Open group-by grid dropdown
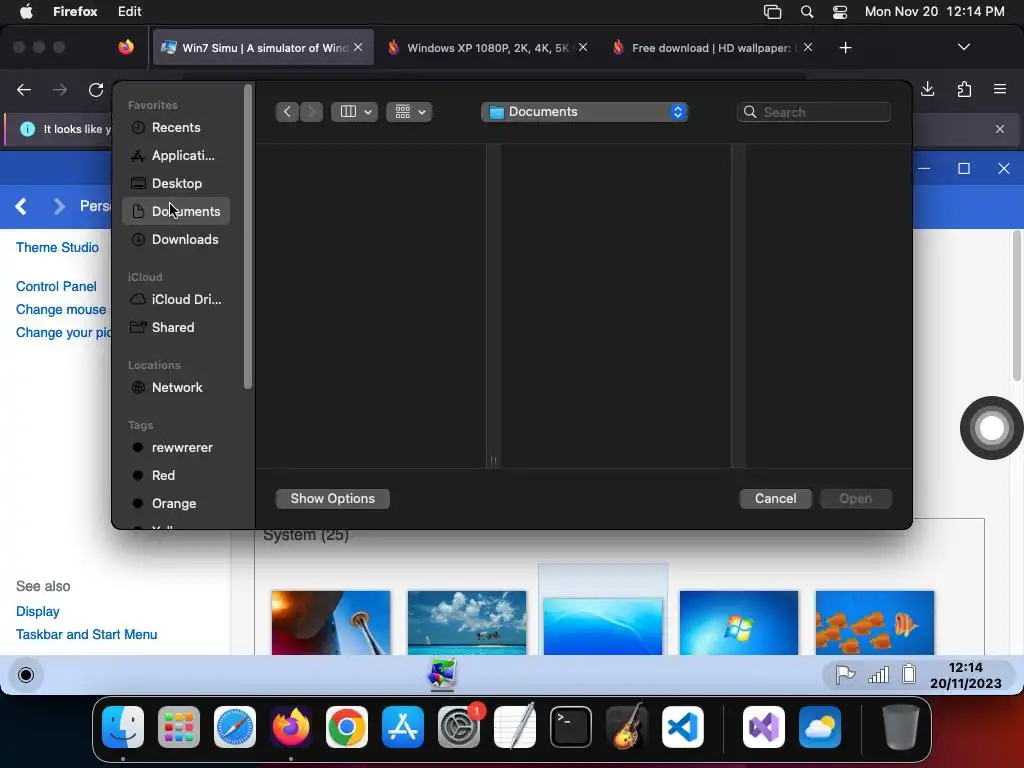 point(409,112)
